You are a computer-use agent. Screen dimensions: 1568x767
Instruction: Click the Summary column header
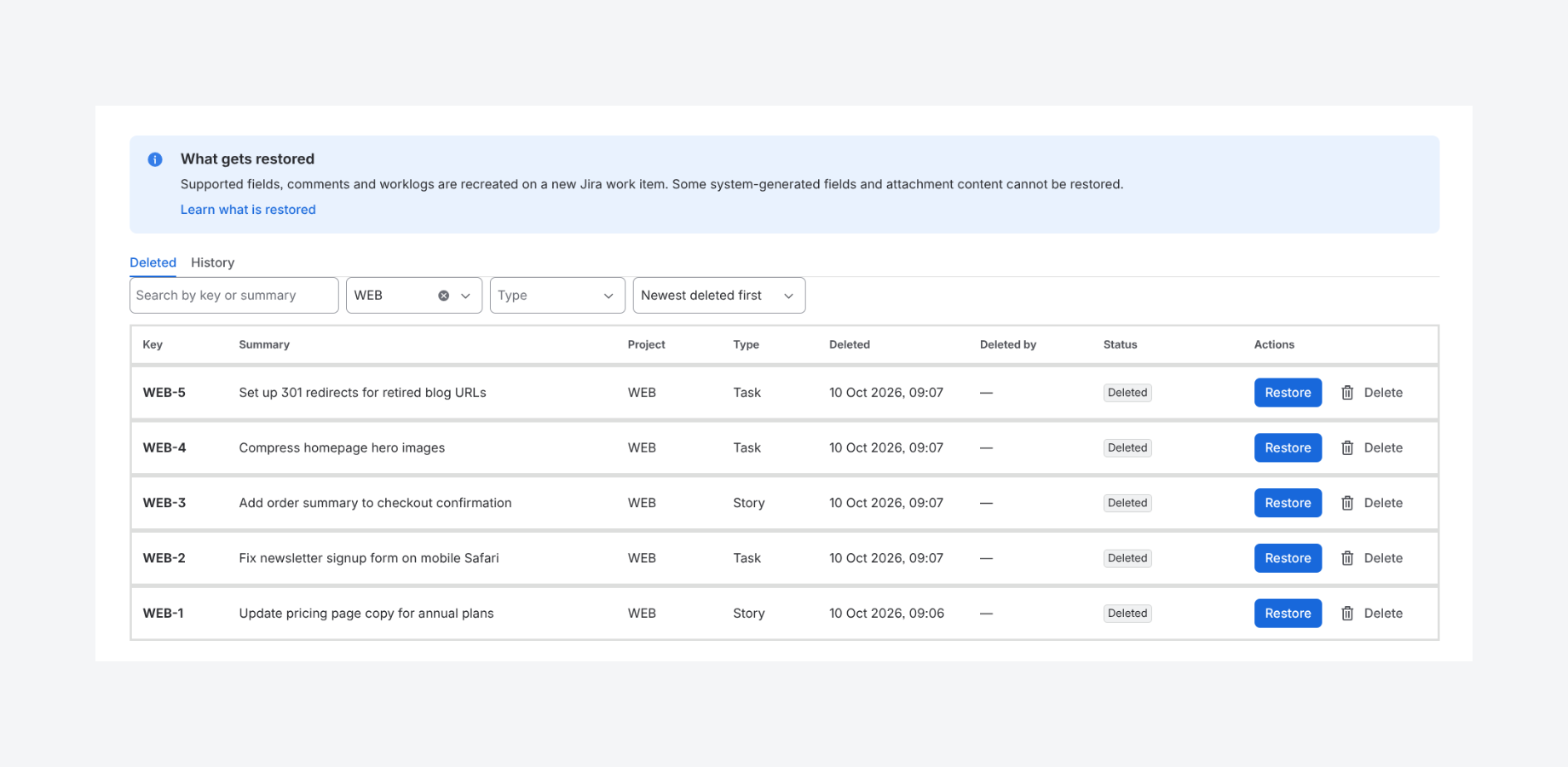click(x=264, y=345)
